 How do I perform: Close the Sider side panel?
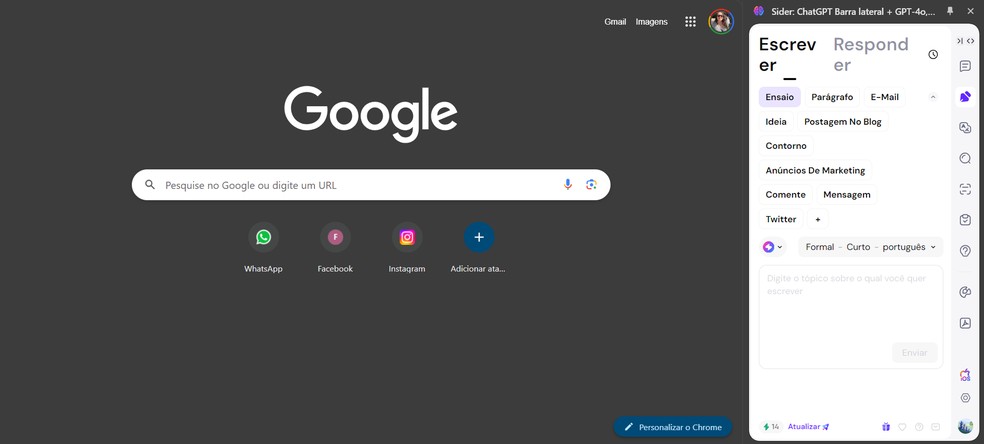(x=970, y=11)
